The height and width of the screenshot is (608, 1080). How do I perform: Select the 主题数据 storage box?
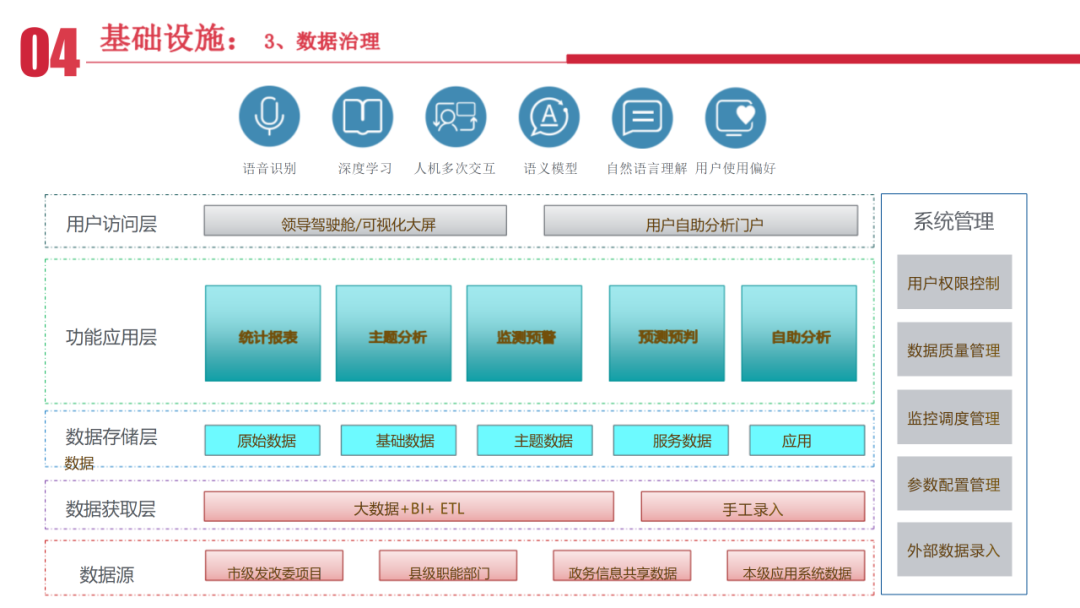pyautogui.click(x=535, y=441)
